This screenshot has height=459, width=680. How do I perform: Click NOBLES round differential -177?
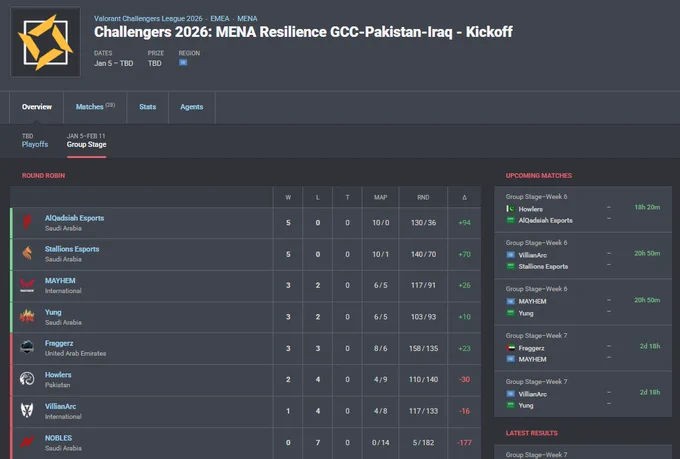[x=464, y=443]
